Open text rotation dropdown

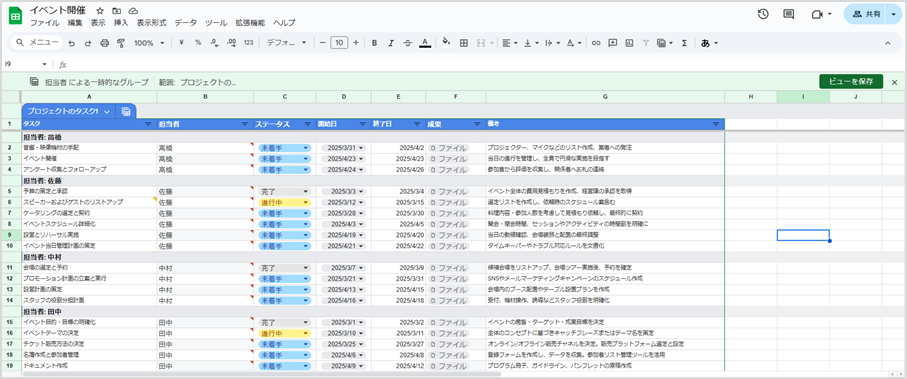tap(573, 43)
